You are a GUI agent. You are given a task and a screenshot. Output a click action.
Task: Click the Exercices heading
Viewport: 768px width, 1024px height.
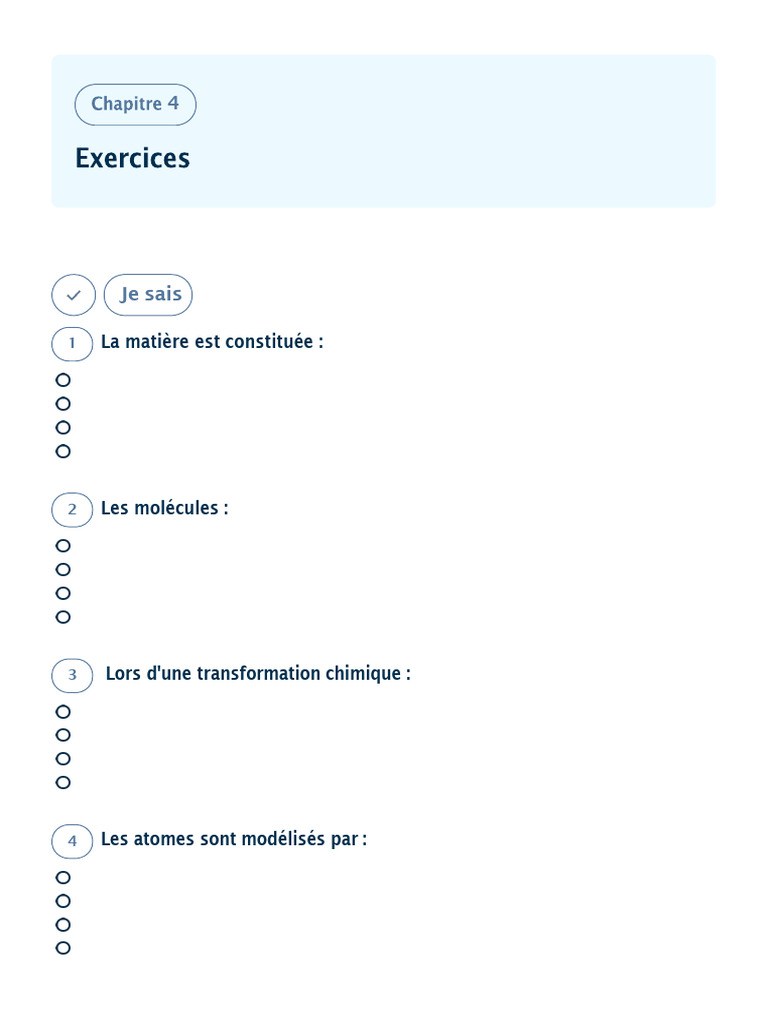tap(132, 158)
